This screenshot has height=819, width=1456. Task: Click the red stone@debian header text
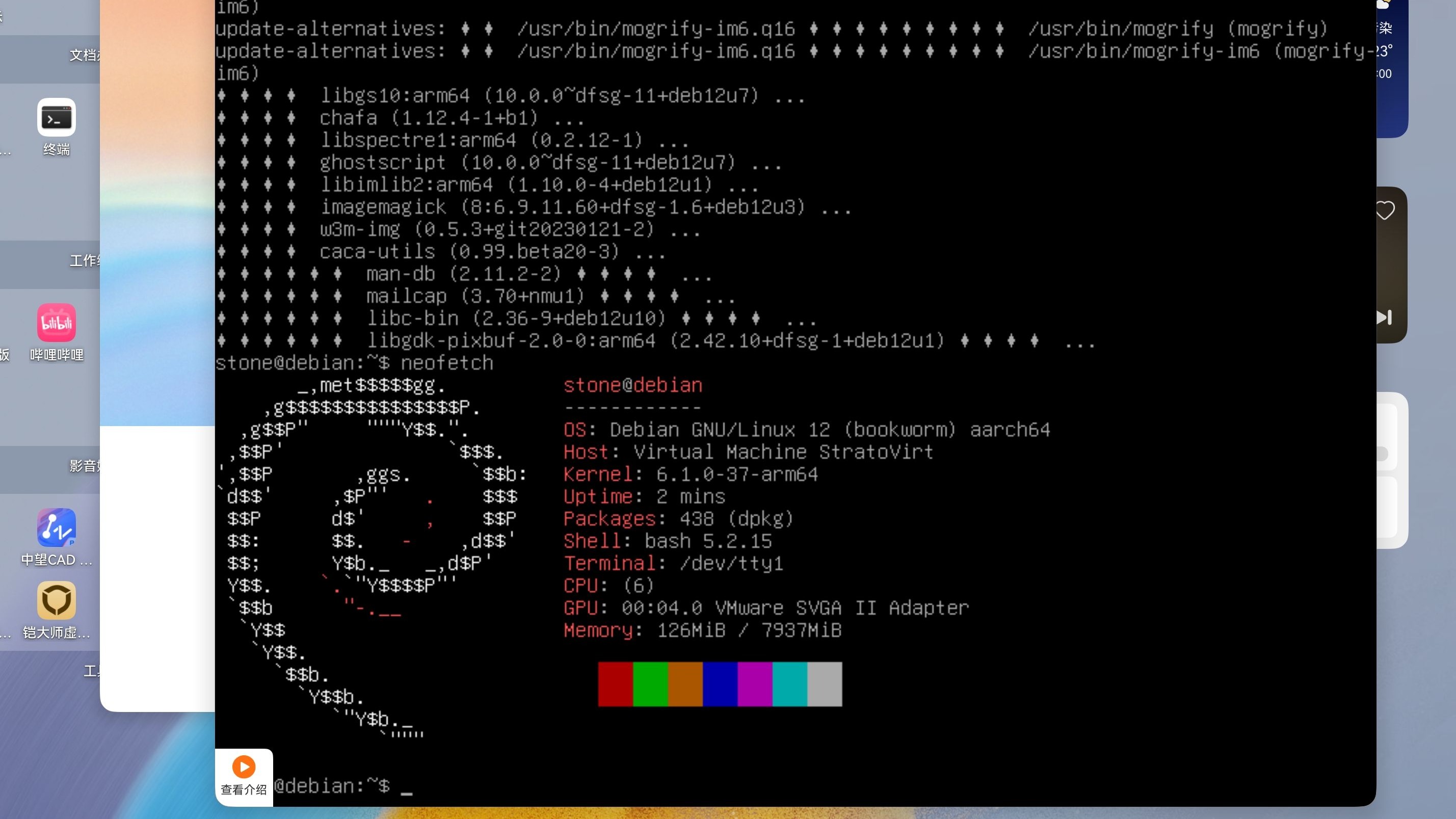[x=633, y=385]
